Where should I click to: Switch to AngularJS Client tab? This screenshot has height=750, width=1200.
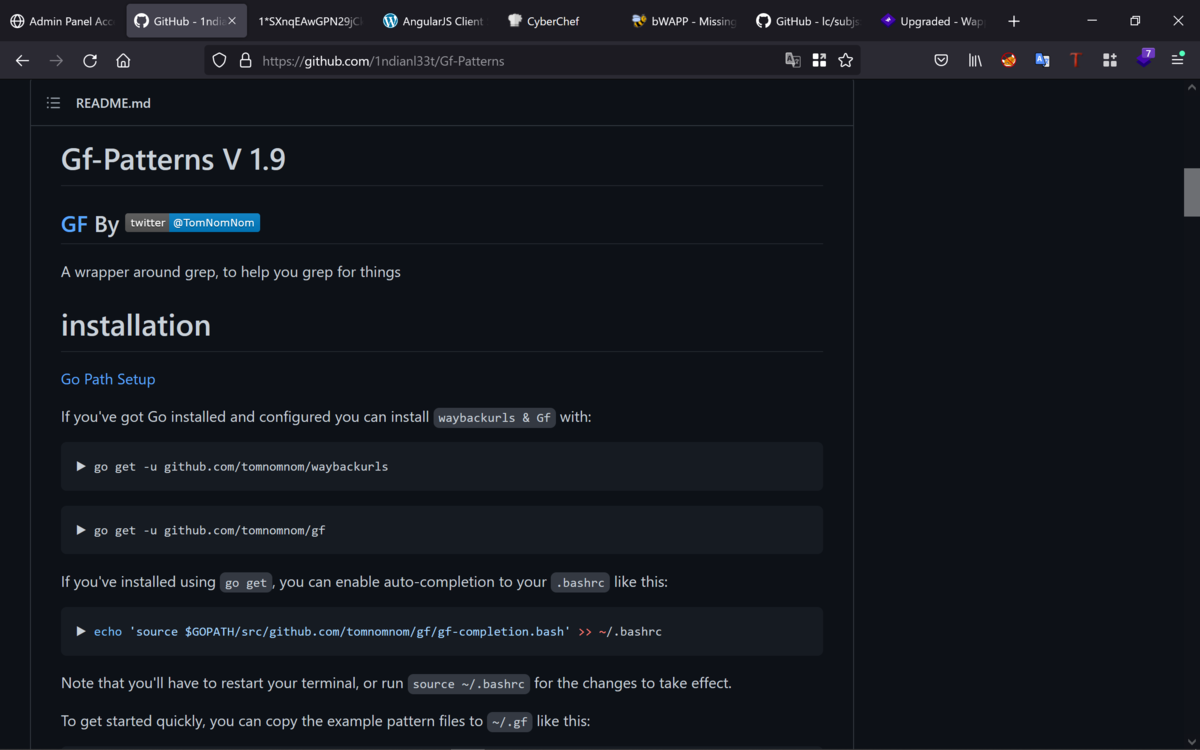click(x=433, y=21)
